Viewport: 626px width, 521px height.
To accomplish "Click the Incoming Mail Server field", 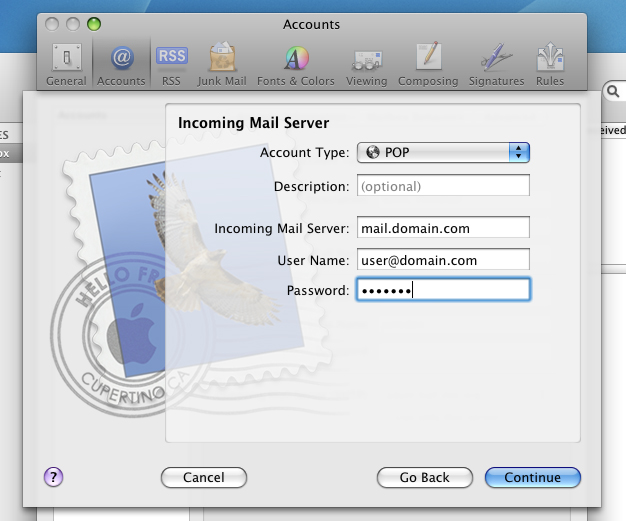I will coord(443,228).
